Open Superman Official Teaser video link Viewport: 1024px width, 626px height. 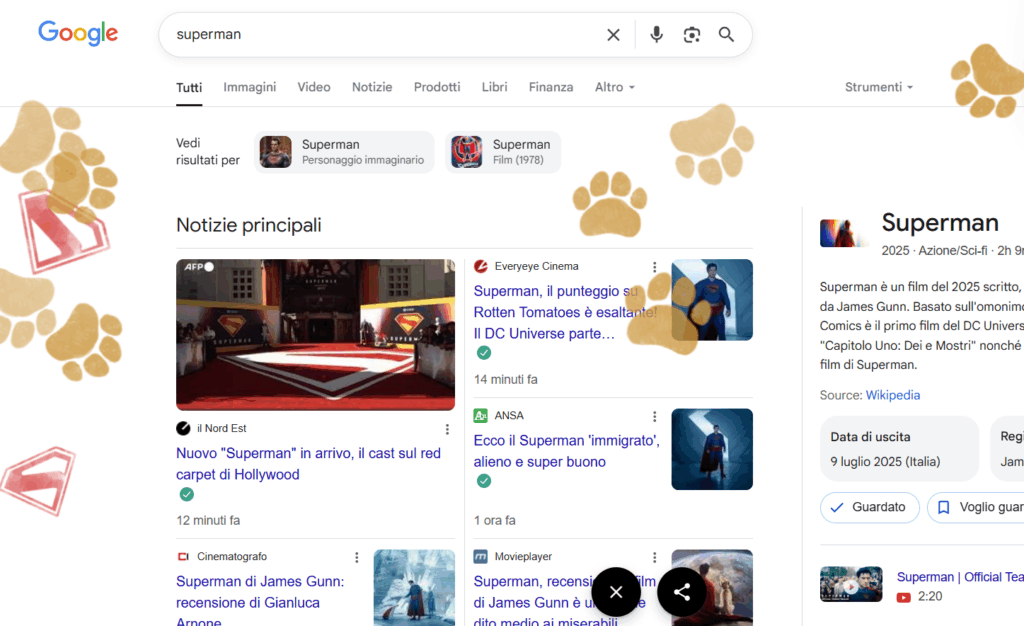[960, 577]
